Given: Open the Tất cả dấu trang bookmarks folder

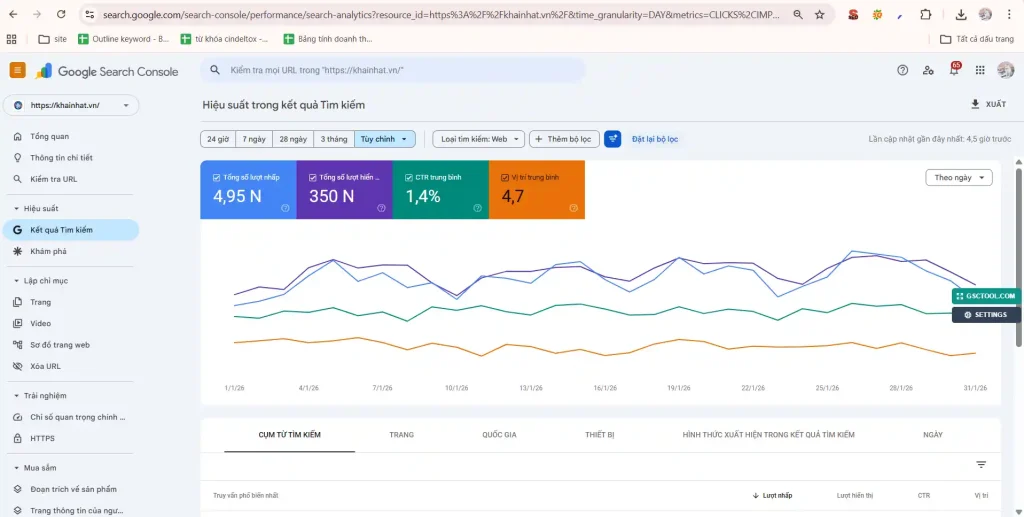Looking at the screenshot, I should click(x=977, y=39).
